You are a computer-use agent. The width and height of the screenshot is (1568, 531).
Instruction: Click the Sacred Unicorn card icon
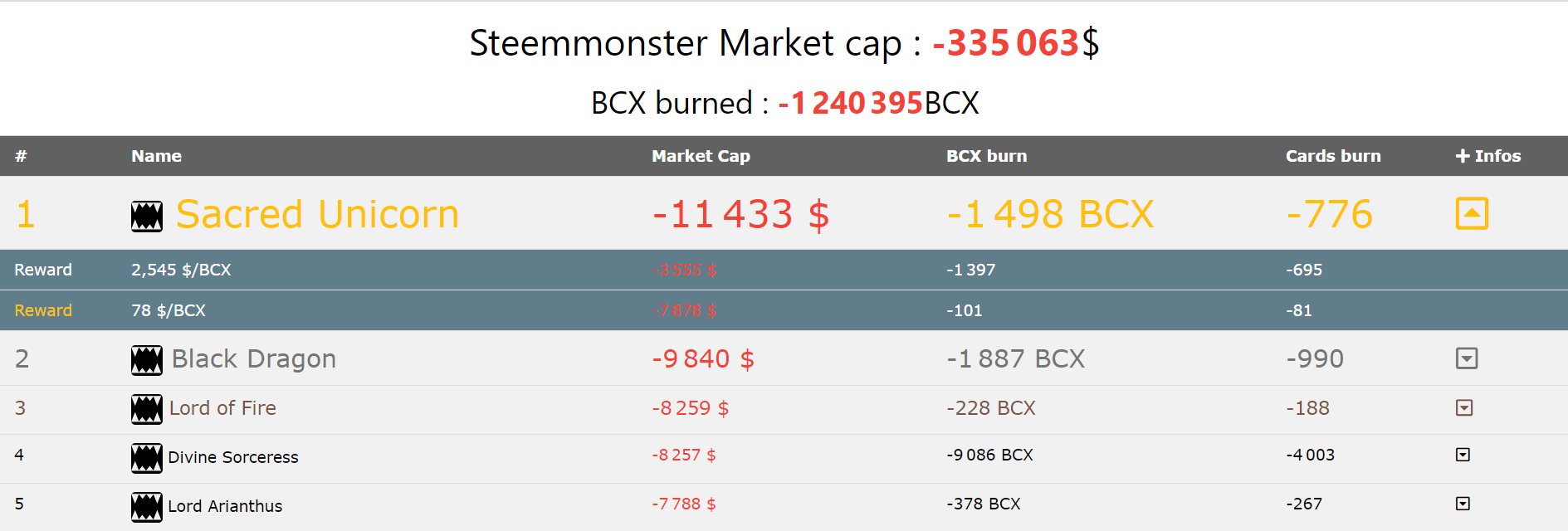148,214
